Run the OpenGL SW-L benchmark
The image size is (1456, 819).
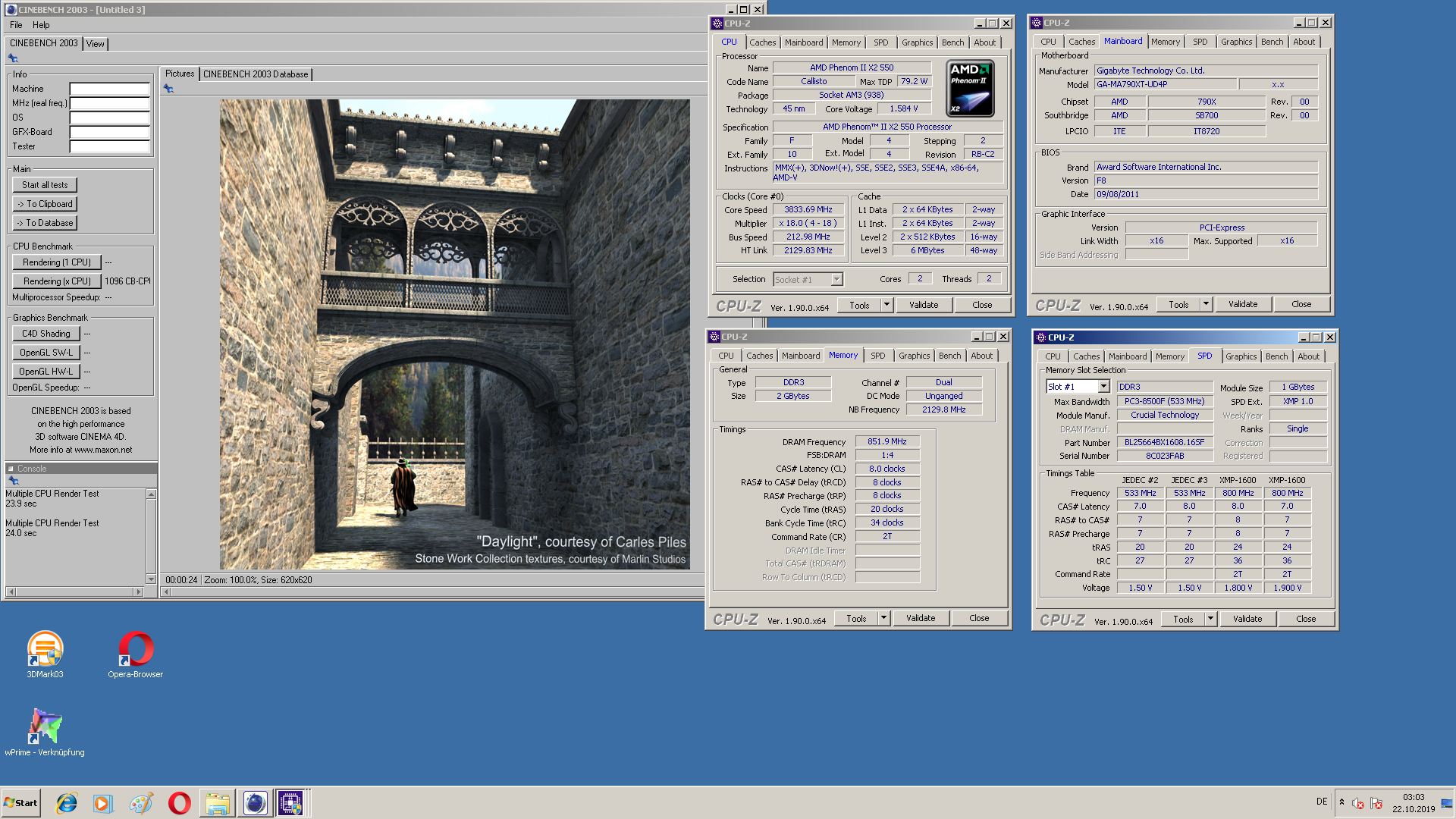tap(46, 353)
